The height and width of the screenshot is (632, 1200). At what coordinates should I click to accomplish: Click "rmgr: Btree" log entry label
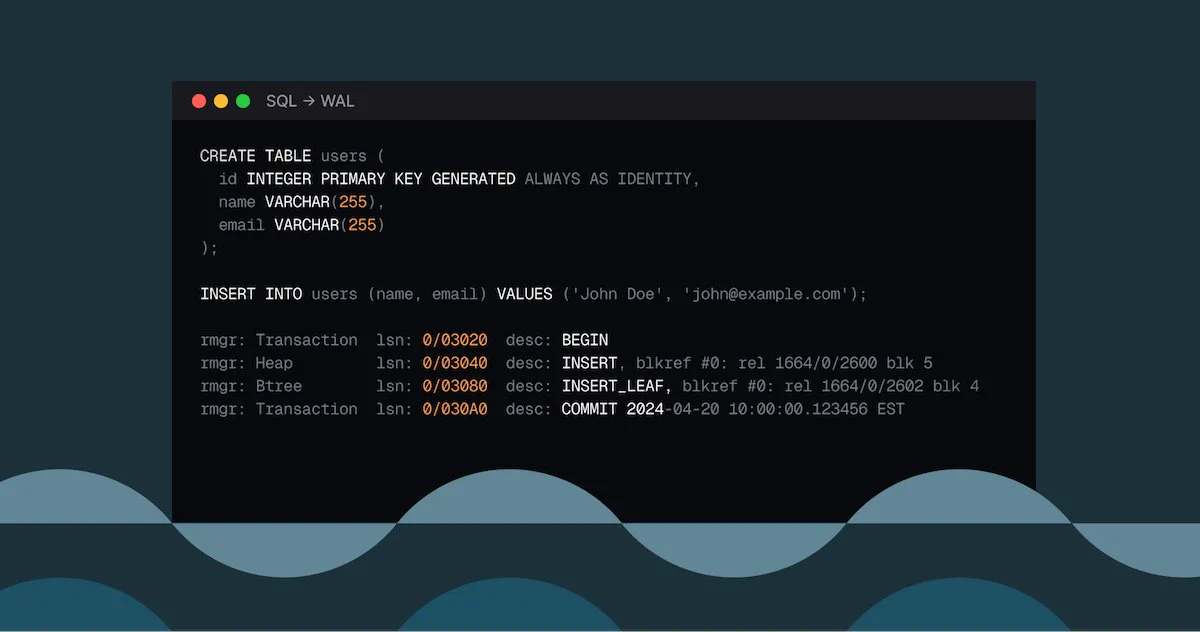(x=251, y=386)
